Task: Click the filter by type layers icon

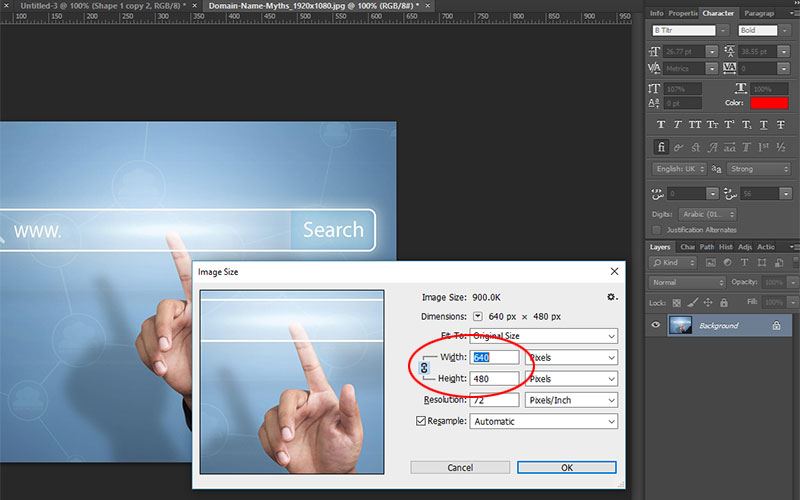Action: [744, 262]
